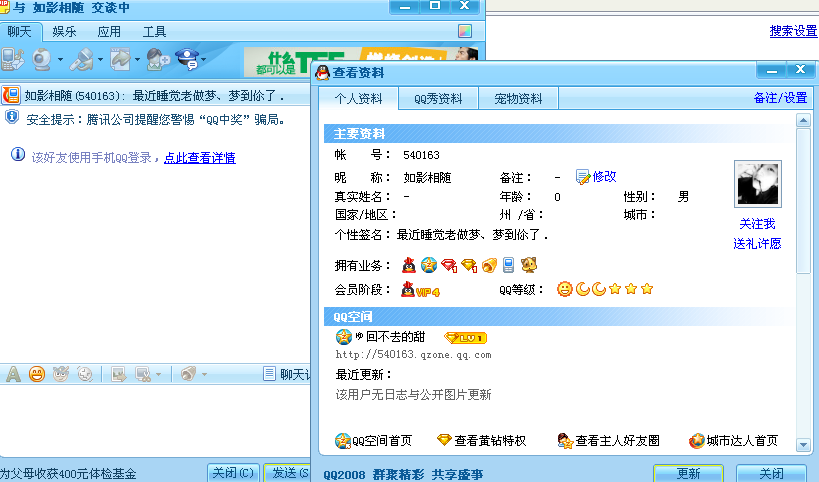Click the 关闭 button in profile window

tap(771, 473)
